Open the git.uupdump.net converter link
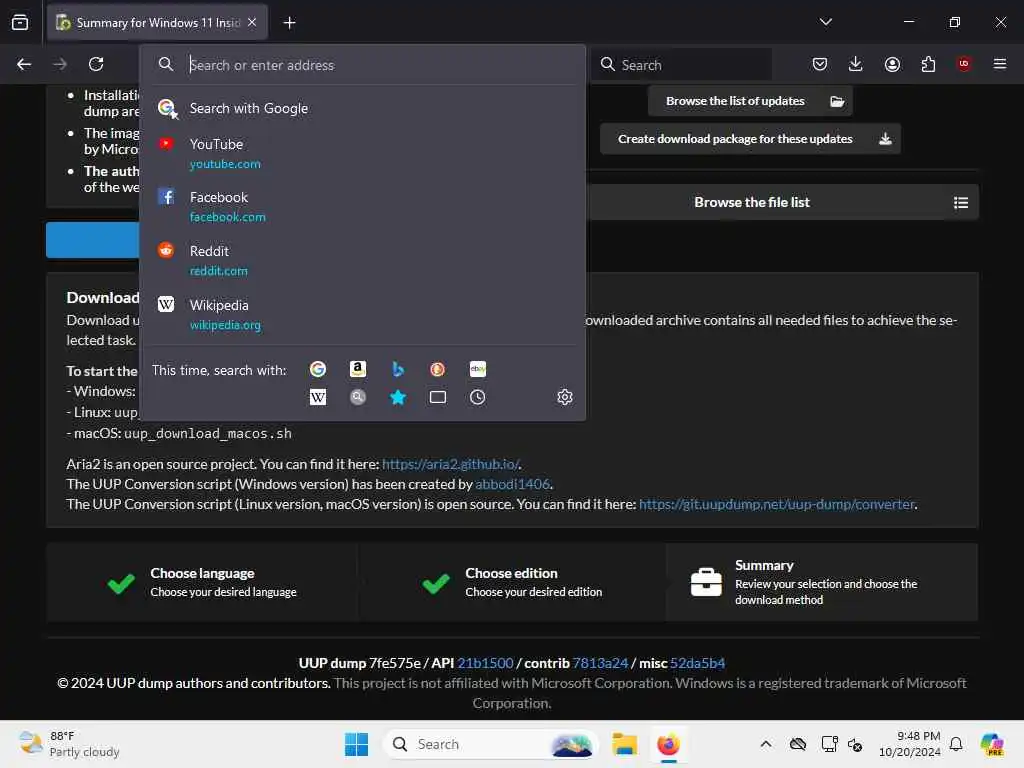This screenshot has height=768, width=1024. [x=776, y=504]
